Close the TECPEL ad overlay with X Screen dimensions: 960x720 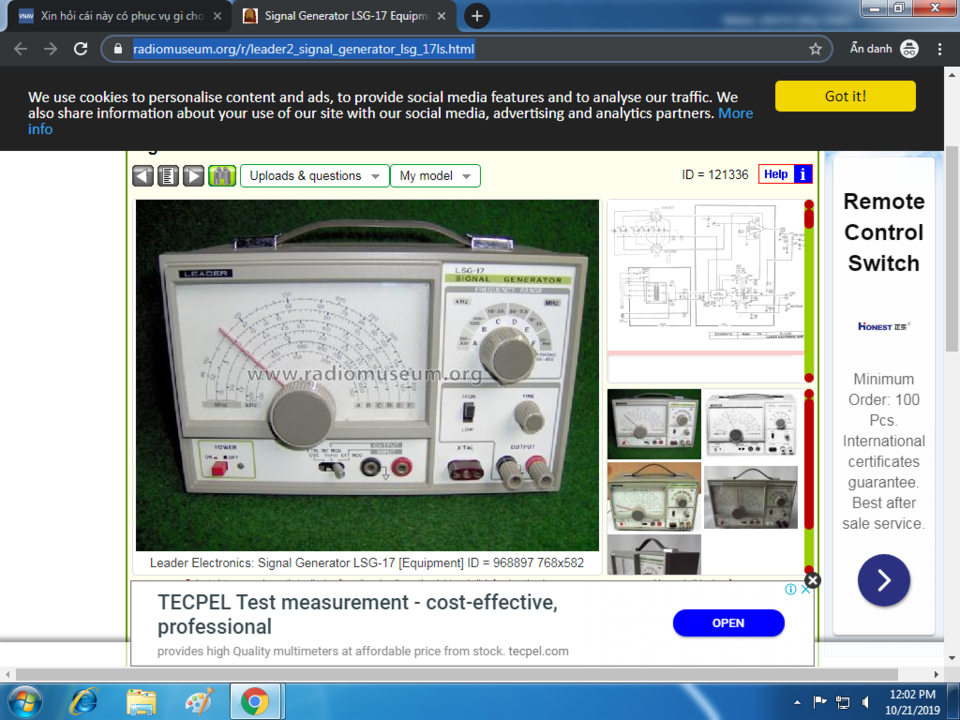coord(812,580)
